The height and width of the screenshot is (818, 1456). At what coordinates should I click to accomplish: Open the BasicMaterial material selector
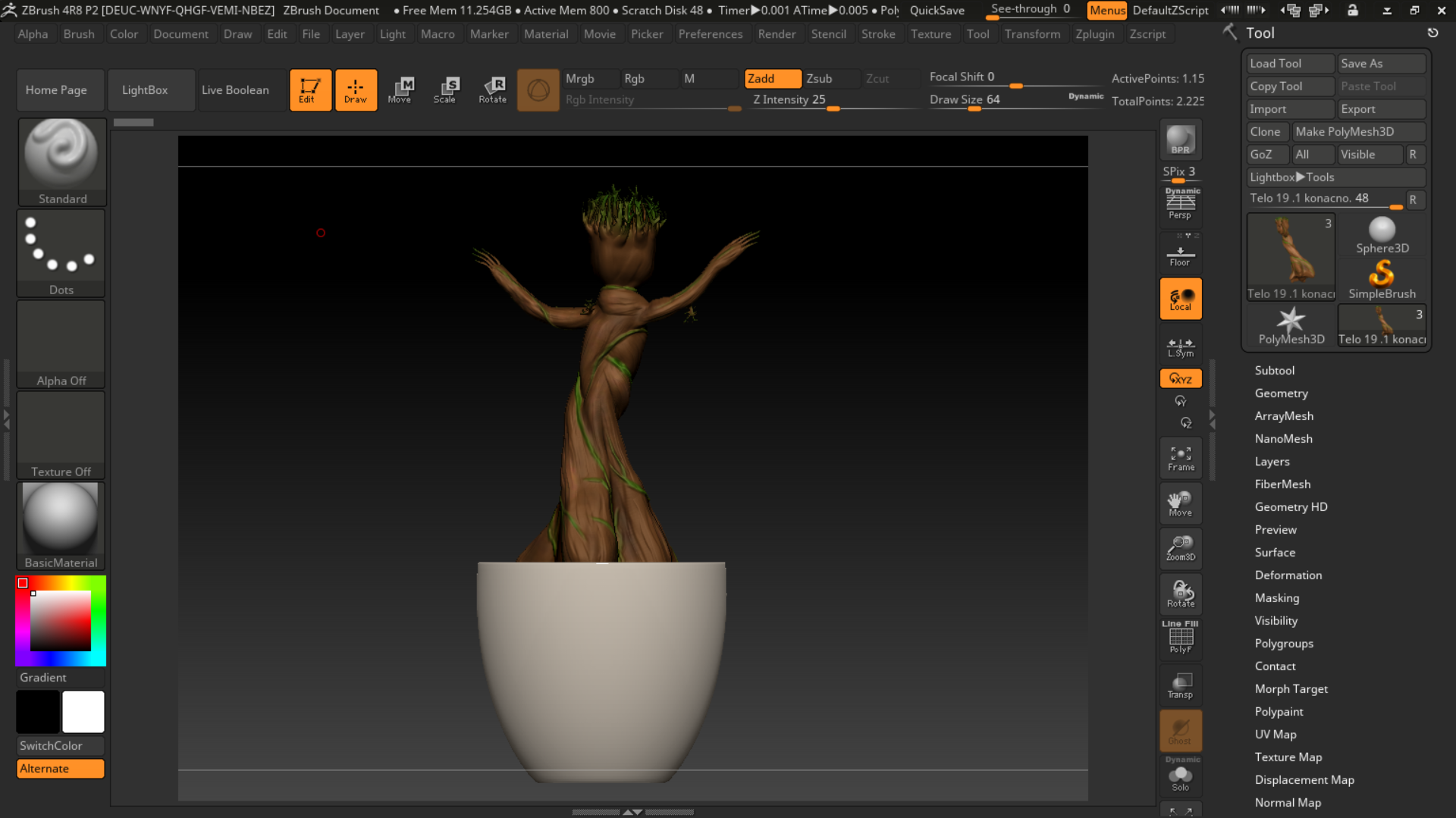coord(61,526)
